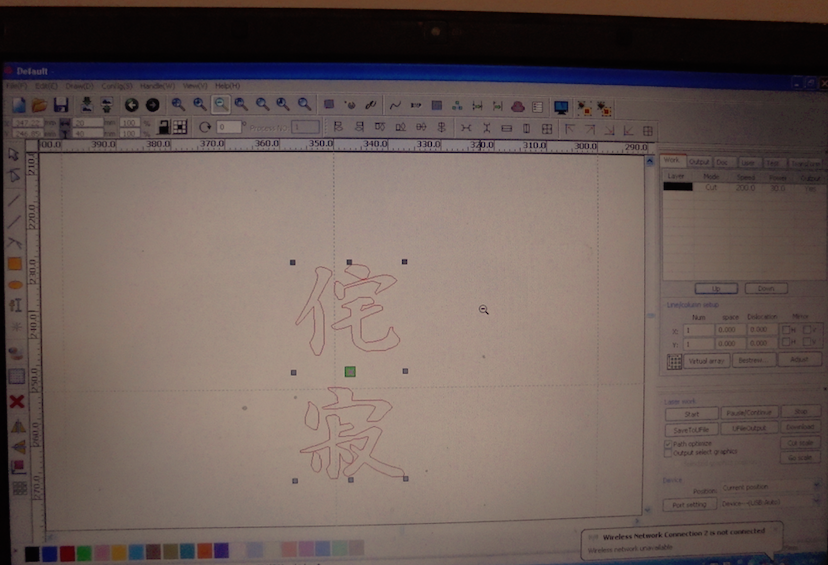The image size is (828, 565).
Task: Click the UFileOutput button
Action: pos(749,428)
